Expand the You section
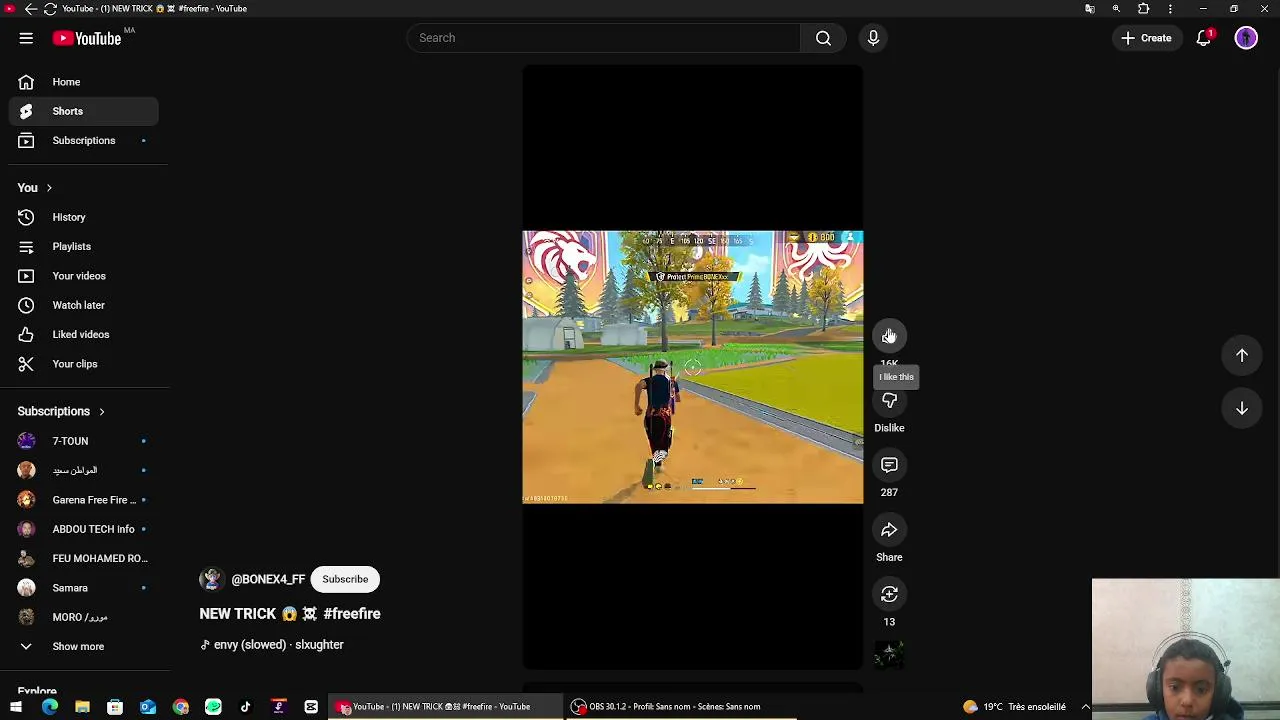1280x720 pixels. tap(35, 188)
